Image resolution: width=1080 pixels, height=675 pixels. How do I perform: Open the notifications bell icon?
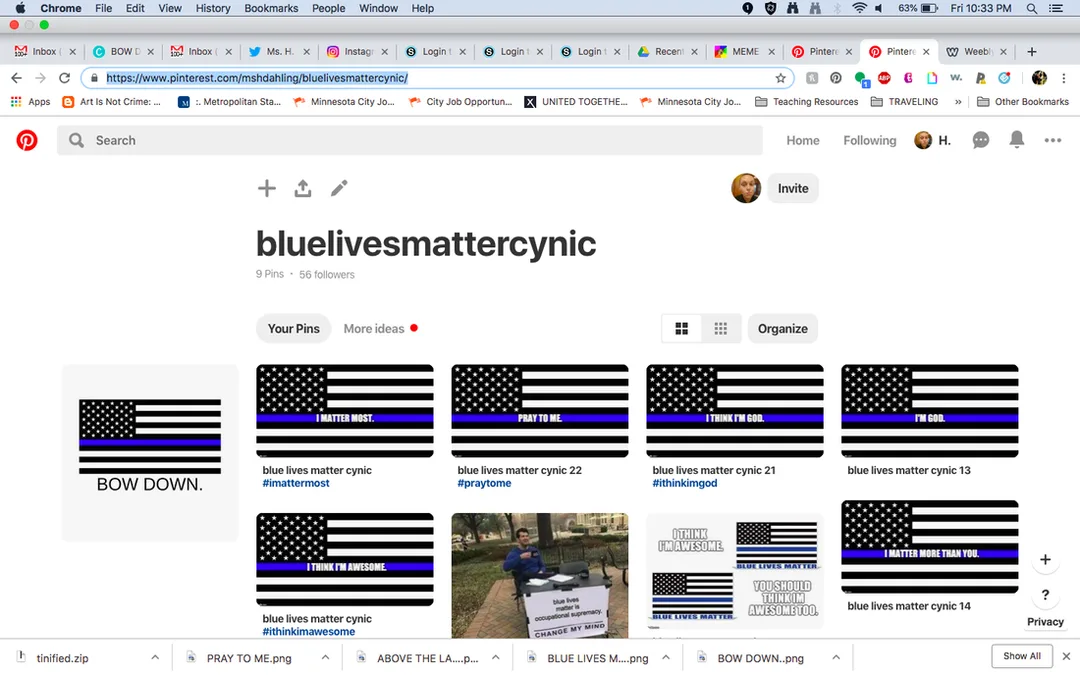click(1017, 140)
